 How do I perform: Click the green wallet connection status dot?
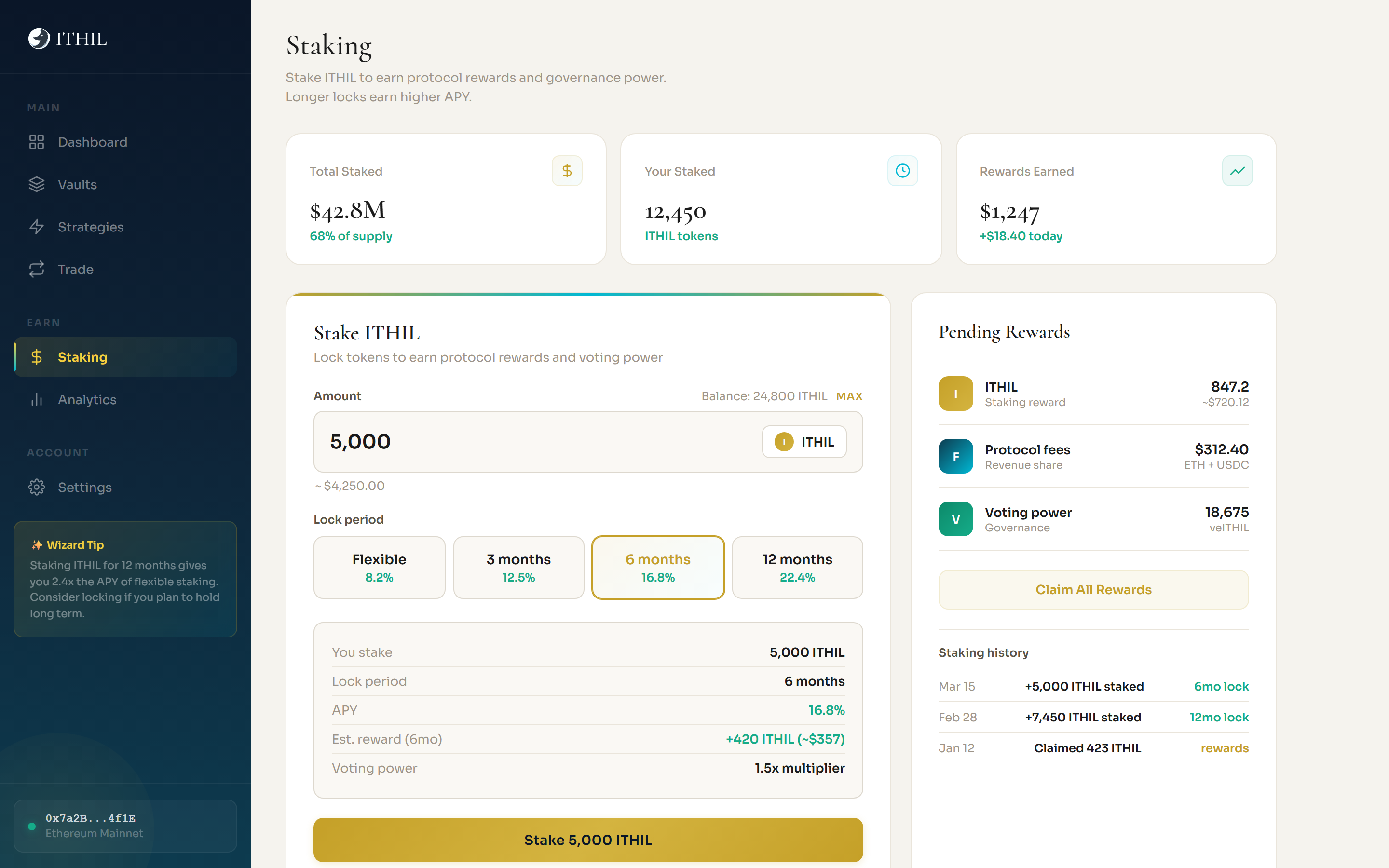[x=32, y=826]
